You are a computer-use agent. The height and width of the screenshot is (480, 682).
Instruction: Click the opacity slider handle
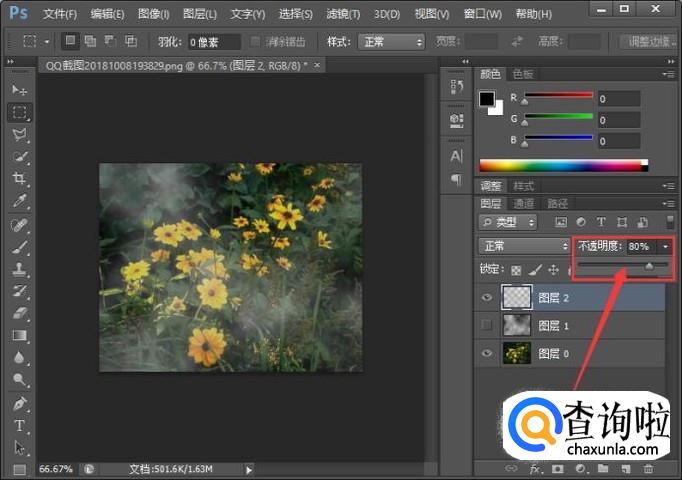coord(649,266)
